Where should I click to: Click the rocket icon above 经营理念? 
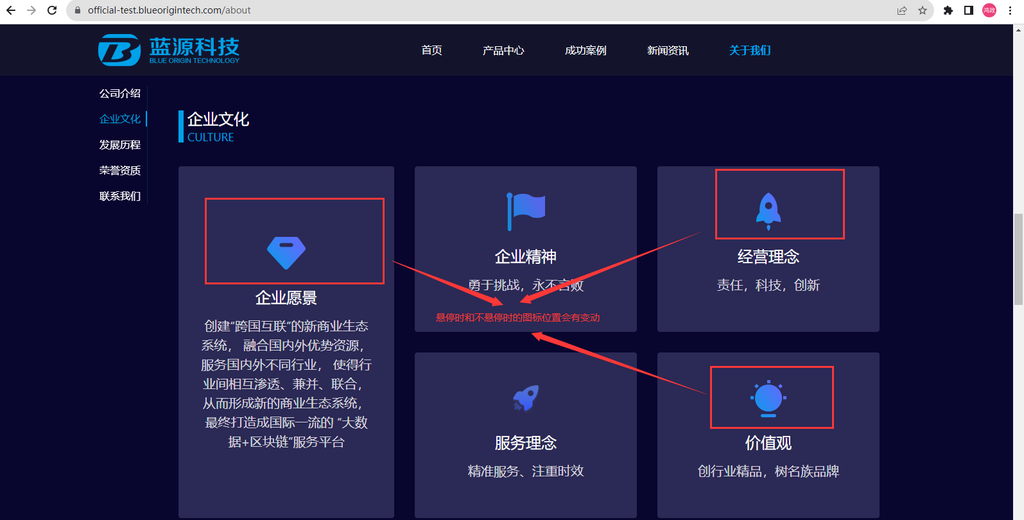point(768,209)
